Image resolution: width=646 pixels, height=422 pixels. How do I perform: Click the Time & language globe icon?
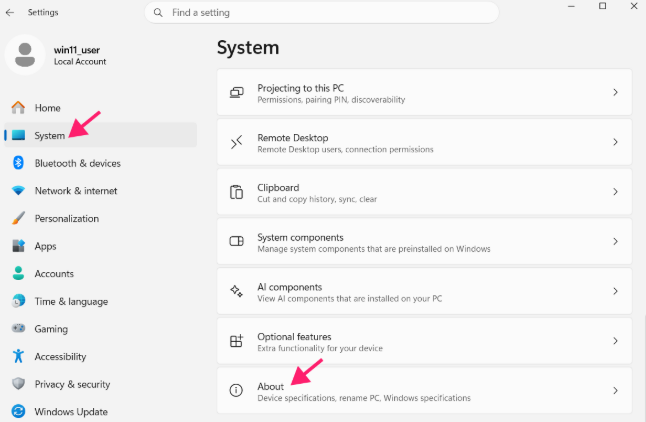(18, 301)
